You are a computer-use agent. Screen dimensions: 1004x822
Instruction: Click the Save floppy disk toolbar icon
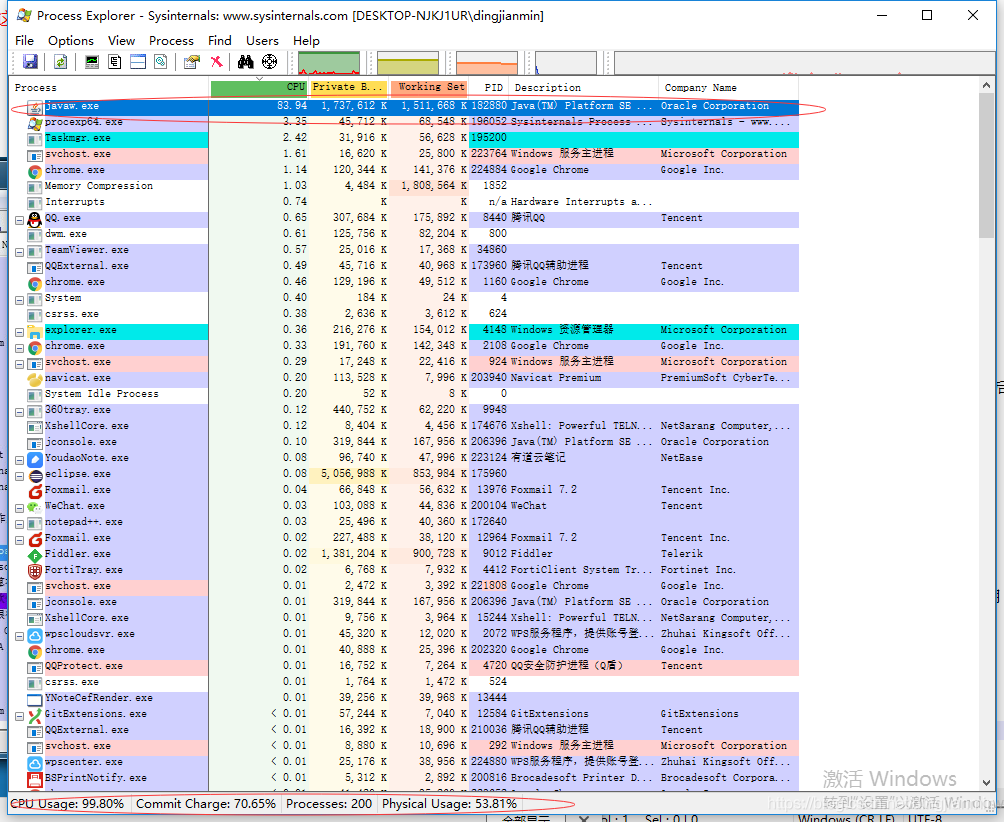pyautogui.click(x=30, y=62)
